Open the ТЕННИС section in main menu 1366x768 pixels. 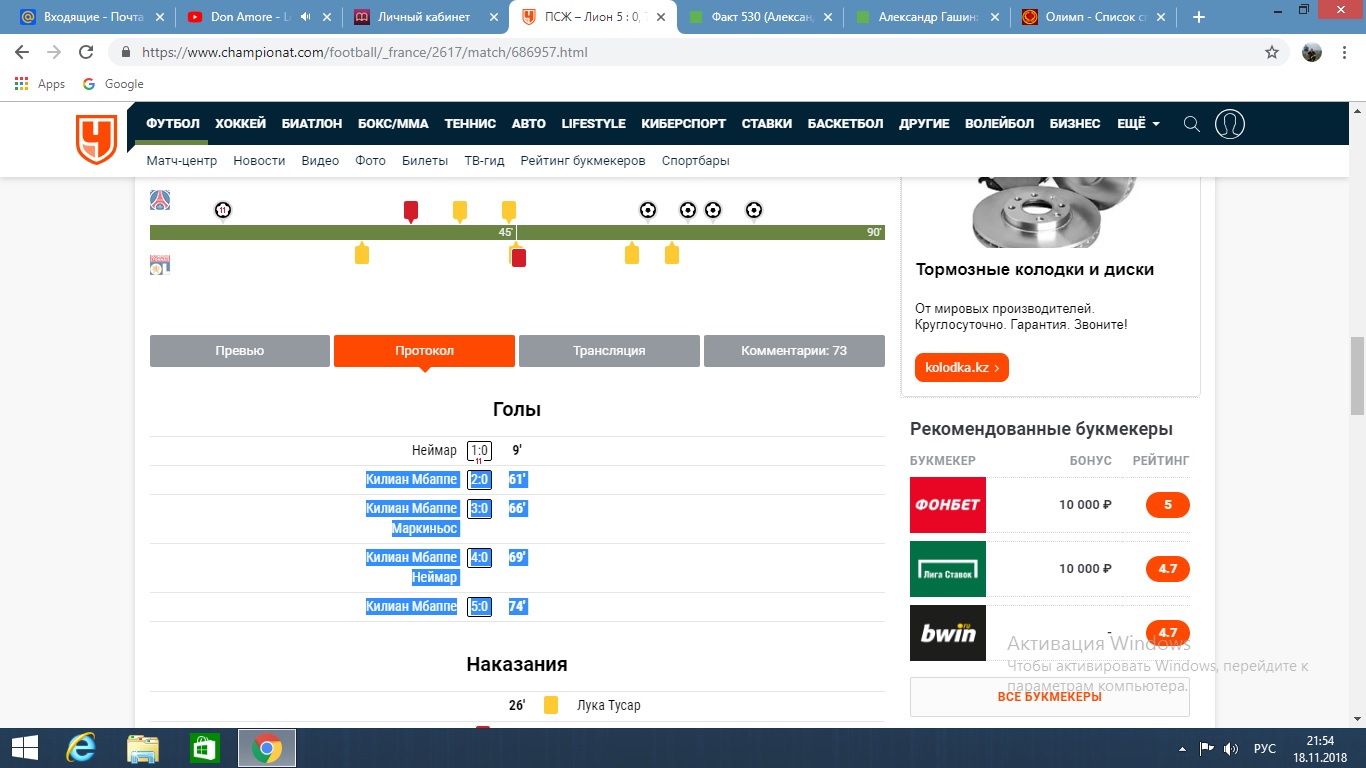coord(470,124)
